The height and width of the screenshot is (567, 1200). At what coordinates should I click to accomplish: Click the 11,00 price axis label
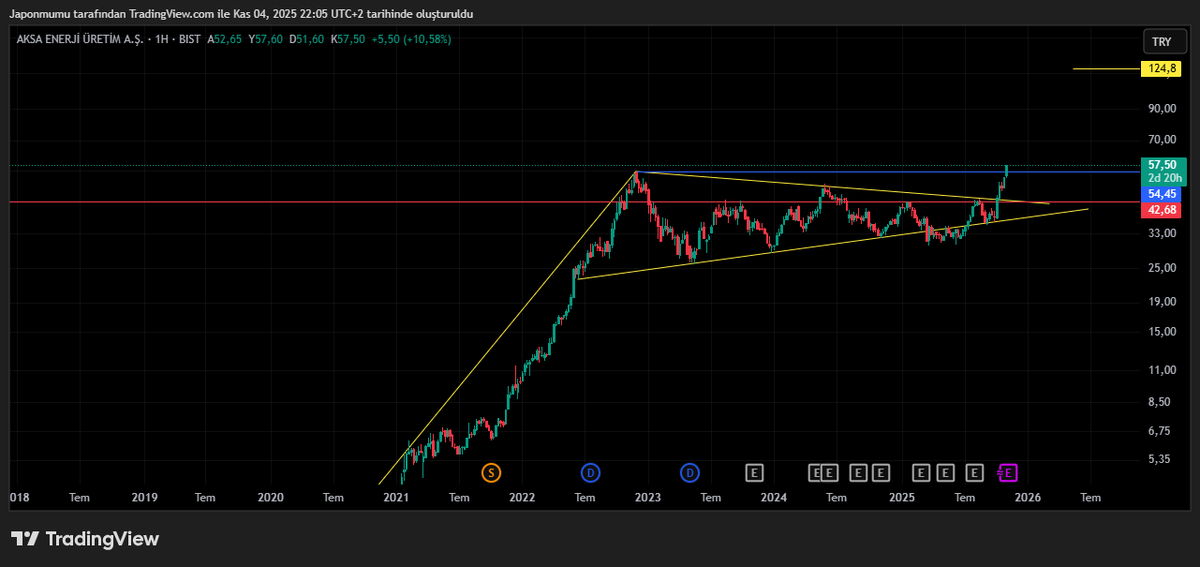pyautogui.click(x=1161, y=369)
